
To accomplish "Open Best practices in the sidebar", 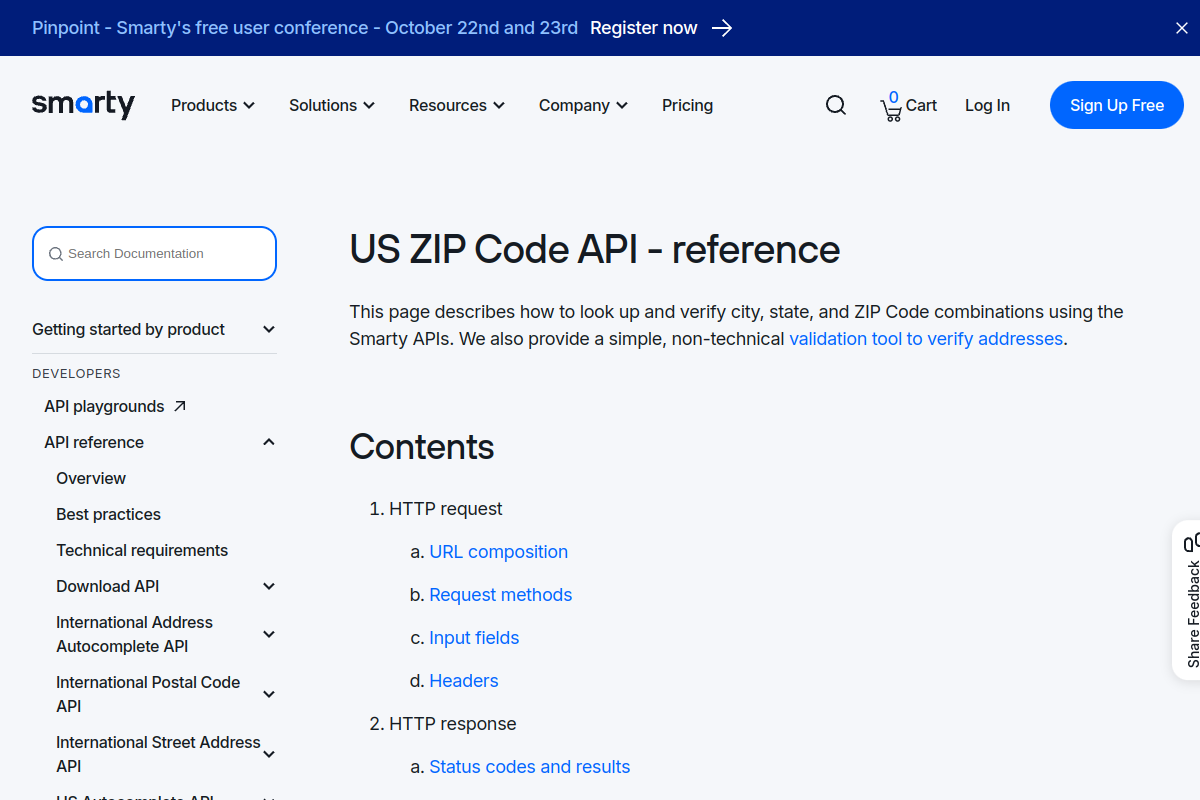I will [x=108, y=514].
